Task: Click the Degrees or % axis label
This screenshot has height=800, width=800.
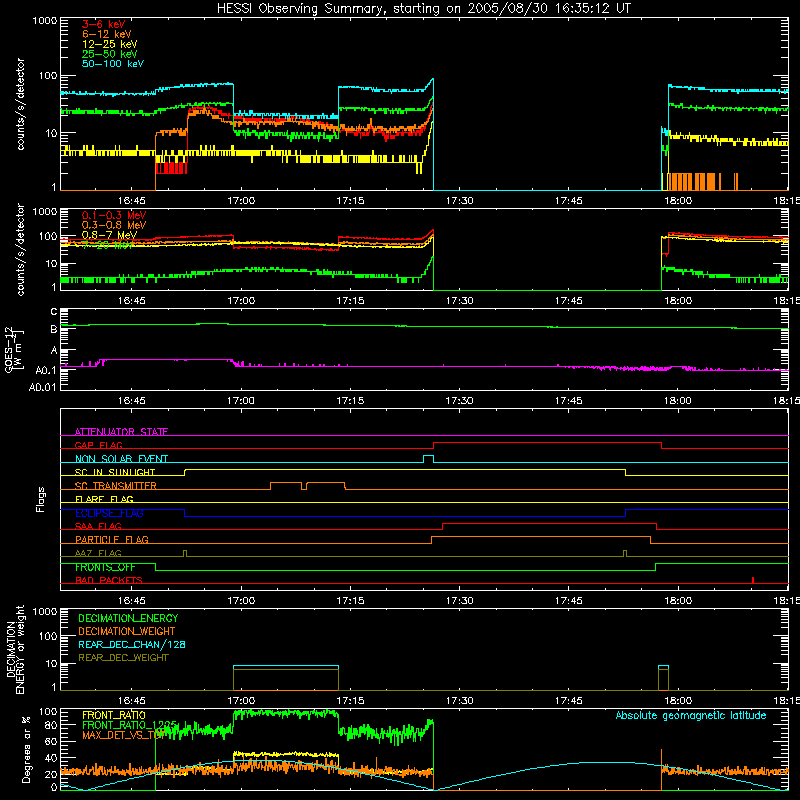Action: click(26, 749)
